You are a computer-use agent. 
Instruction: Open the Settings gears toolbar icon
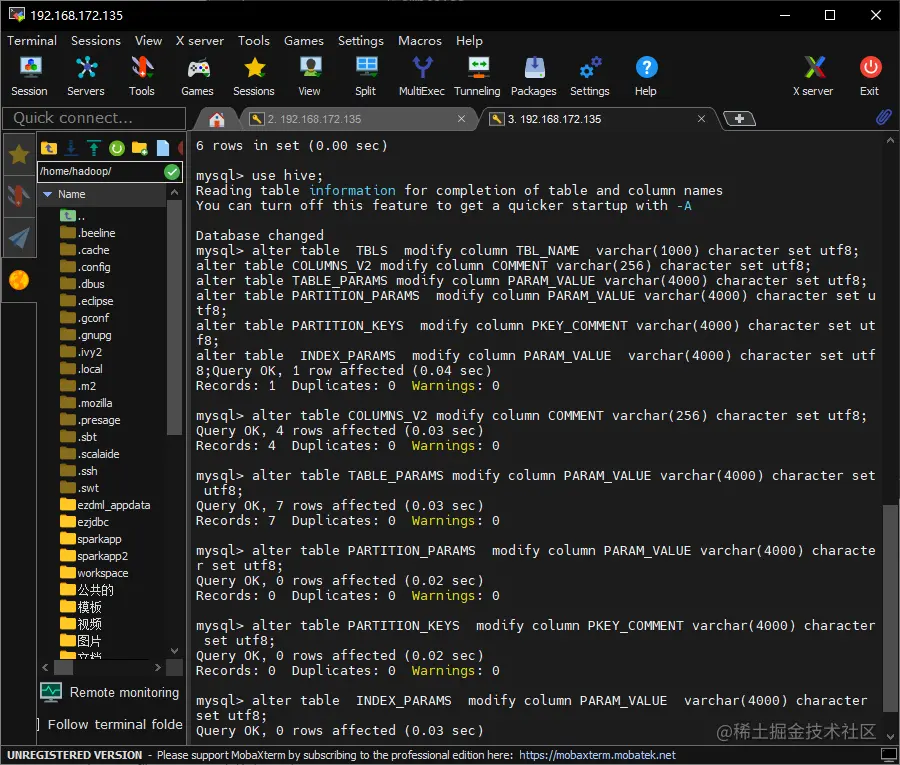pyautogui.click(x=589, y=76)
